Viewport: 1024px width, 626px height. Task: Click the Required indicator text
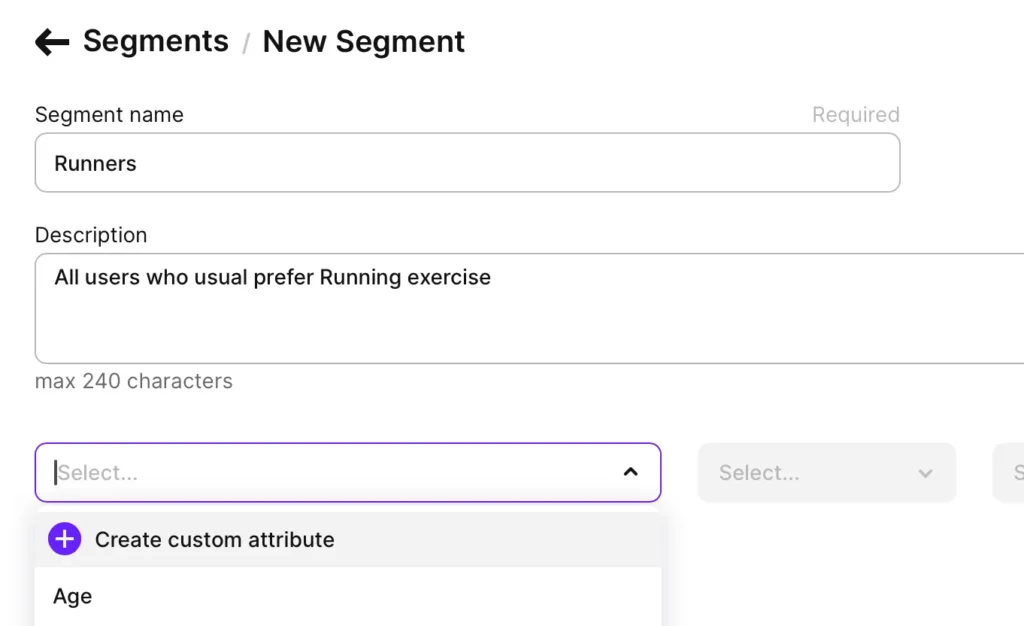pyautogui.click(x=855, y=115)
